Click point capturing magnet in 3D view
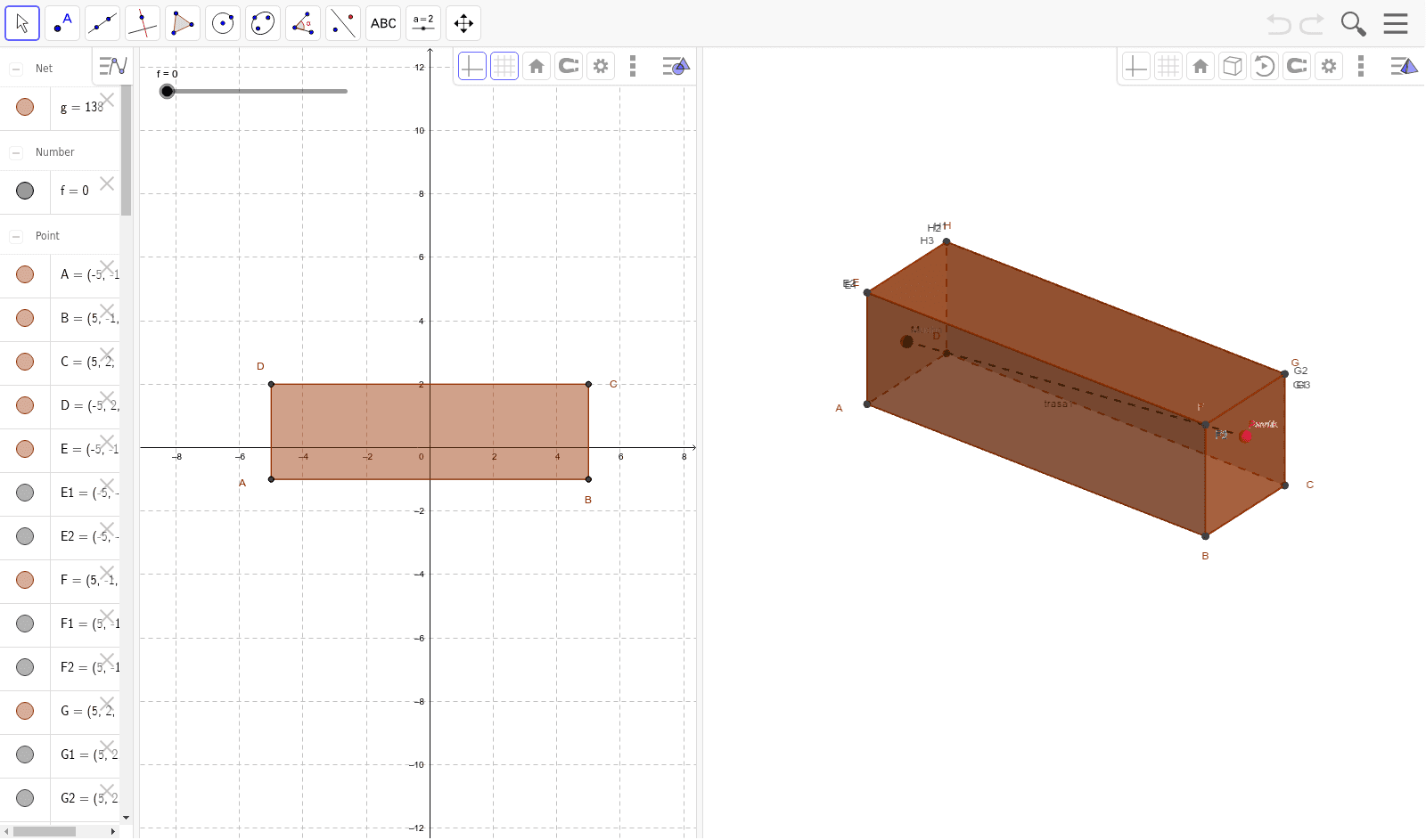1426x840 pixels. tap(1297, 66)
